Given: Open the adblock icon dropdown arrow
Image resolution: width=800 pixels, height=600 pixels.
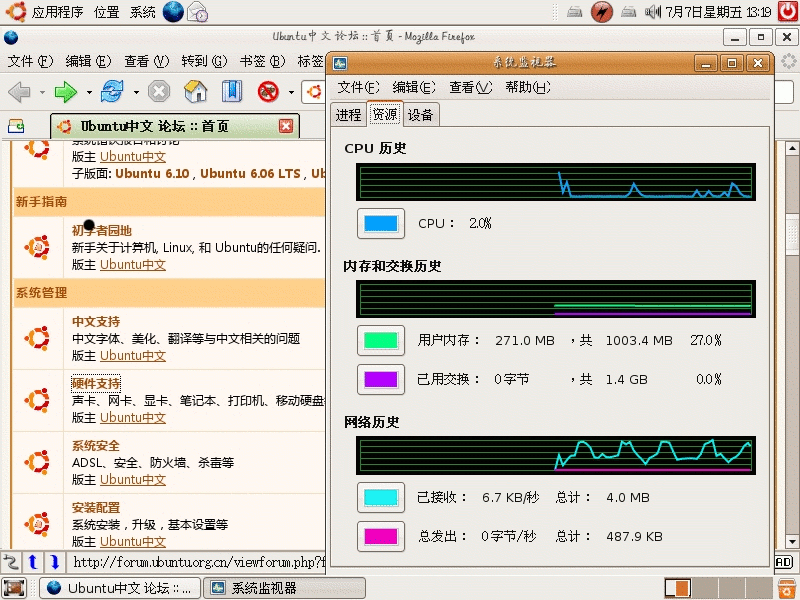Looking at the screenshot, I should (291, 93).
